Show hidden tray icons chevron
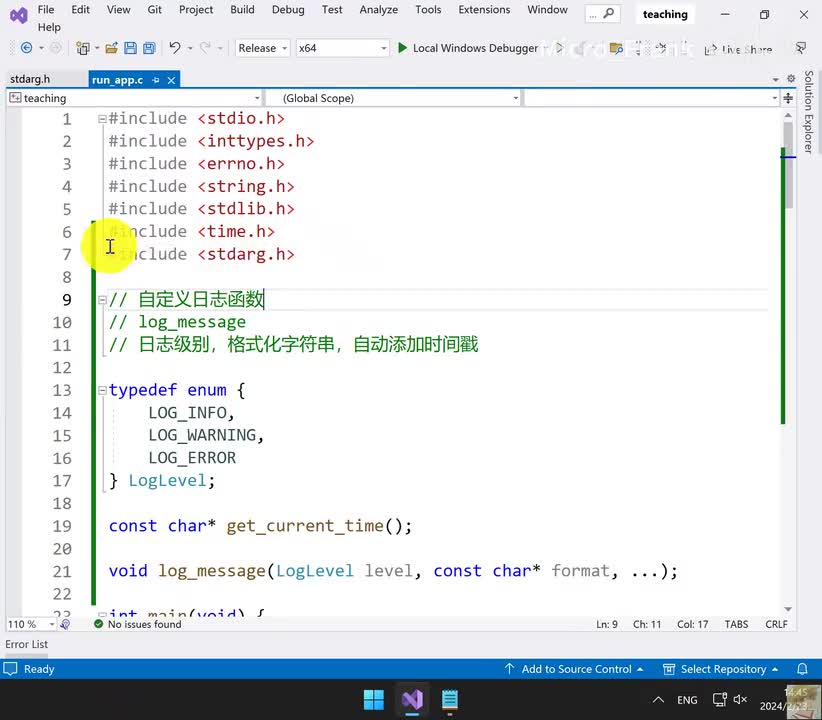The width and height of the screenshot is (822, 720). (x=658, y=700)
